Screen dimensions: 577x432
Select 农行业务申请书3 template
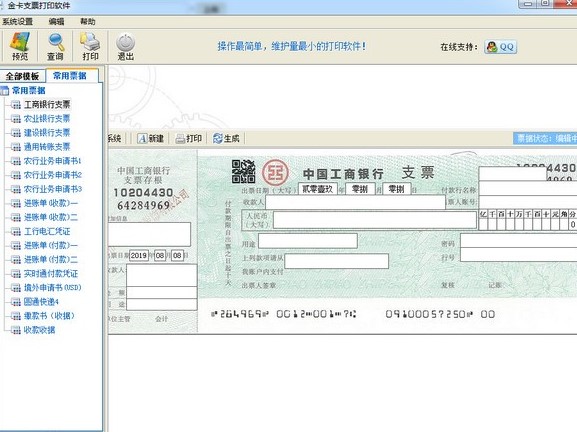[x=53, y=189]
